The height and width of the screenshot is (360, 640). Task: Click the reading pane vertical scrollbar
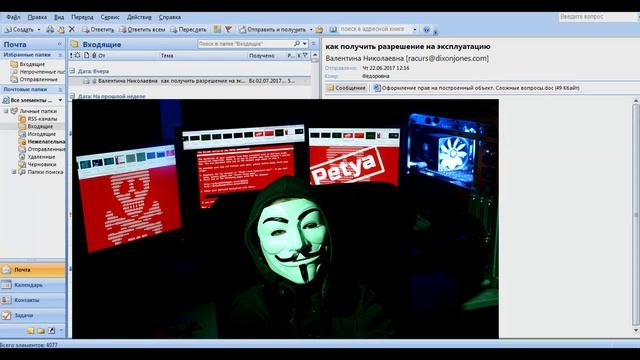coord(636,216)
